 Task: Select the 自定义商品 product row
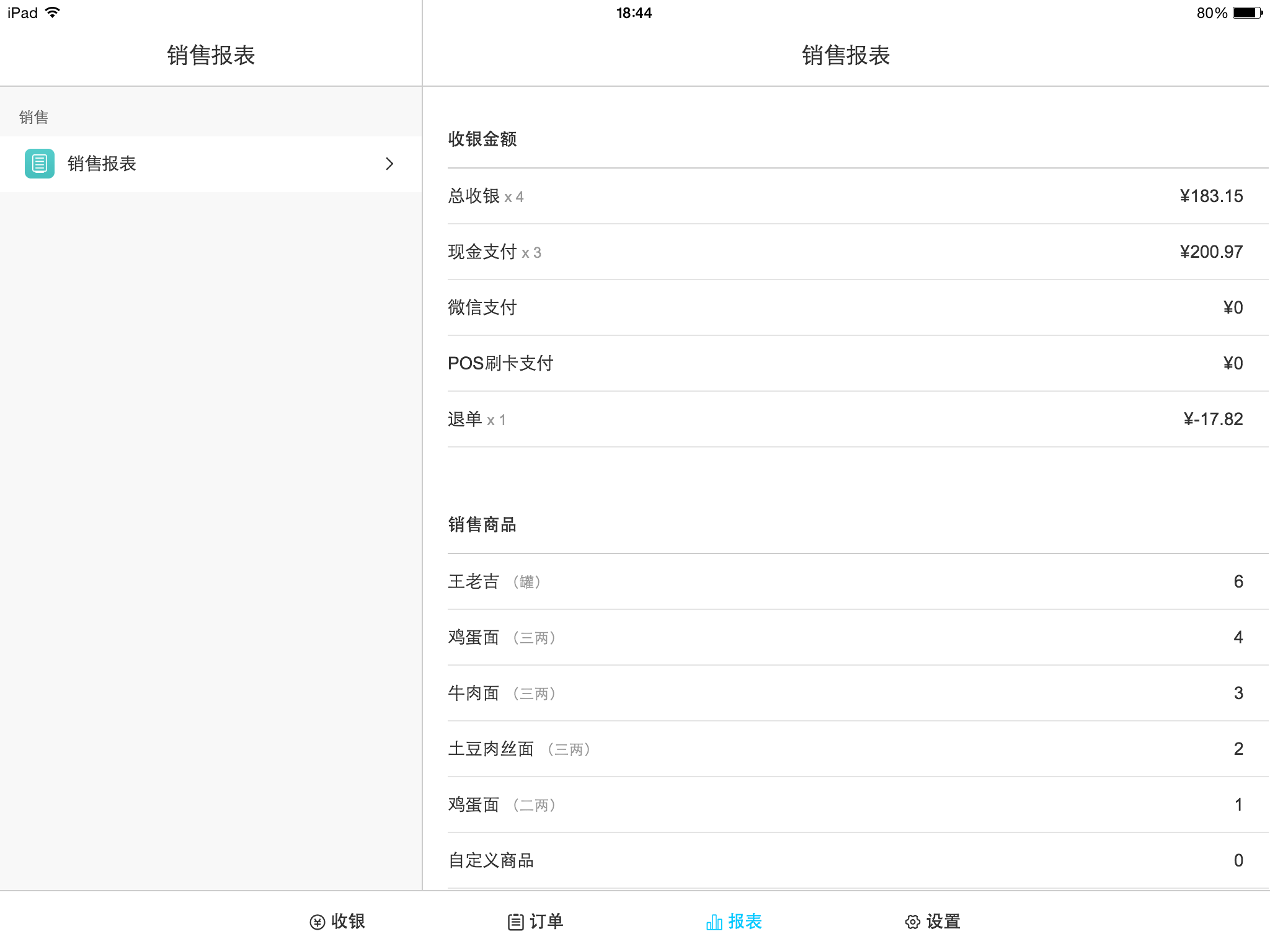[x=858, y=860]
